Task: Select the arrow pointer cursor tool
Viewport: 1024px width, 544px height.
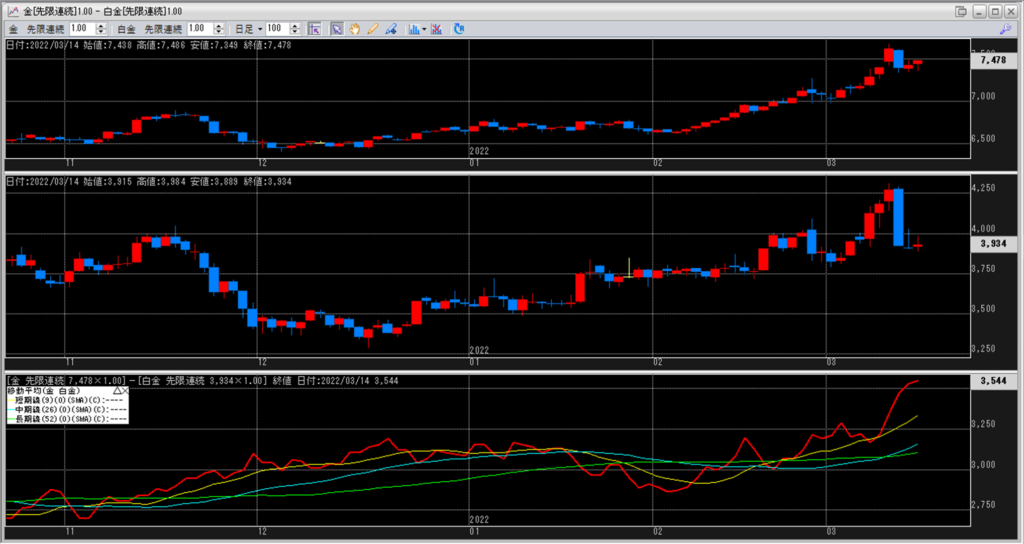Action: click(337, 29)
